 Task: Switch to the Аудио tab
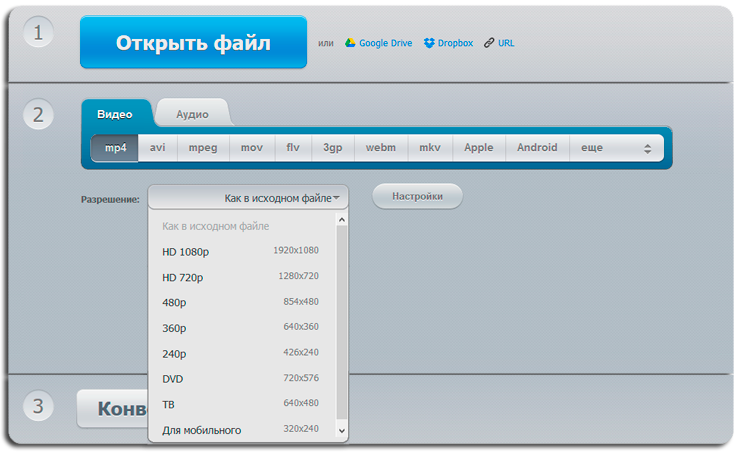(x=192, y=114)
